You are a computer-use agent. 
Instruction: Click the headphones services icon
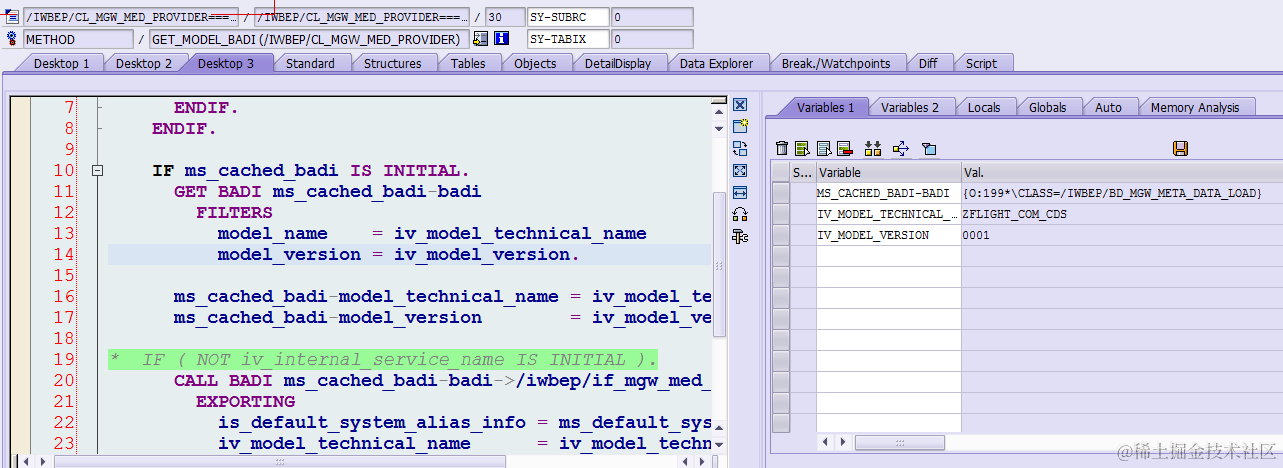tap(740, 214)
